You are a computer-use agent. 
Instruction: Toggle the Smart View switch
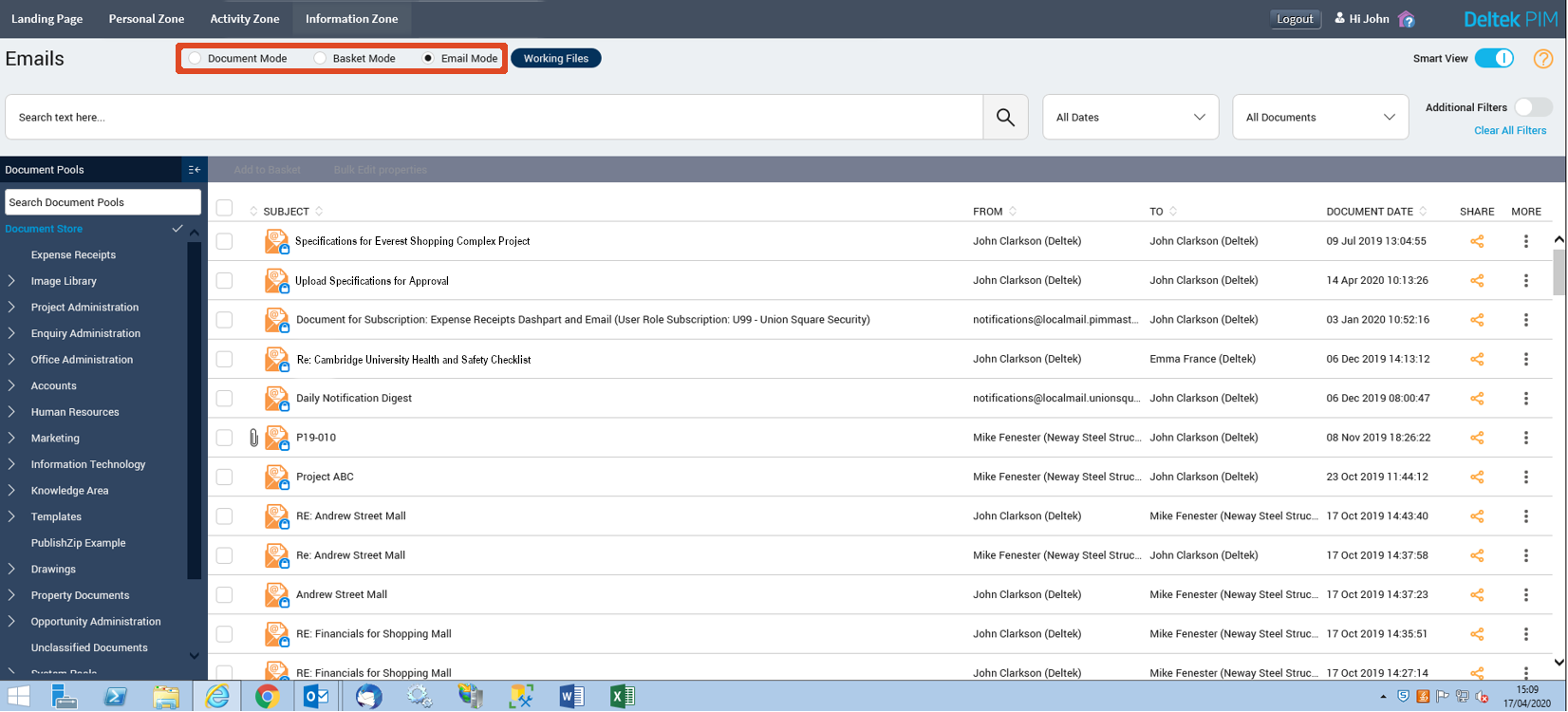[x=1494, y=59]
